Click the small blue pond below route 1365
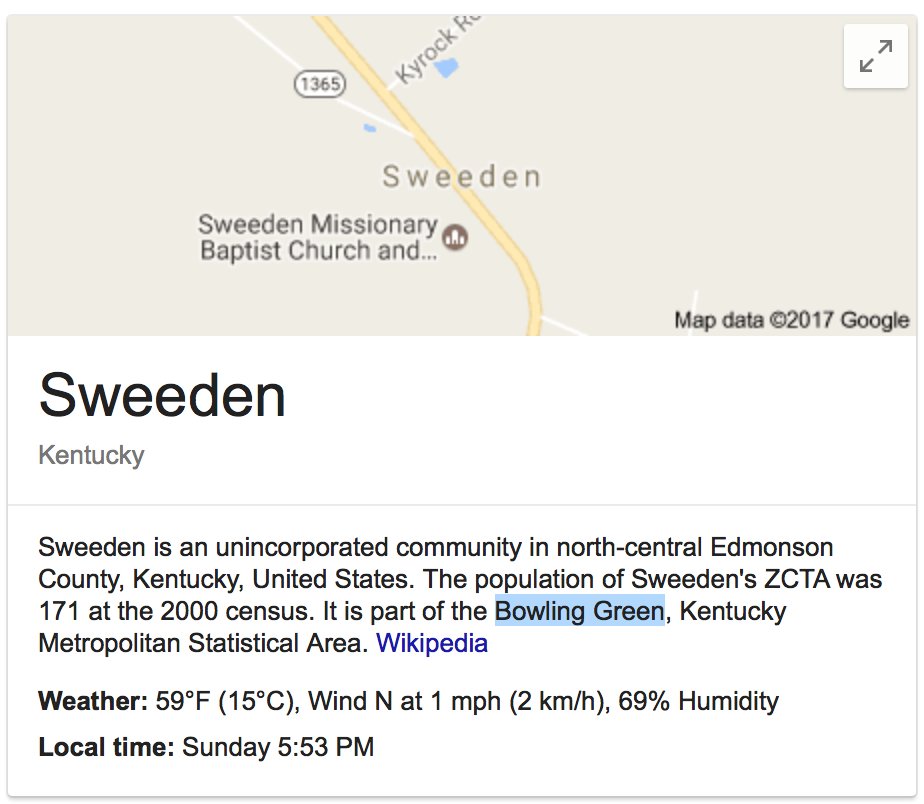This screenshot has width=924, height=804. (x=370, y=128)
